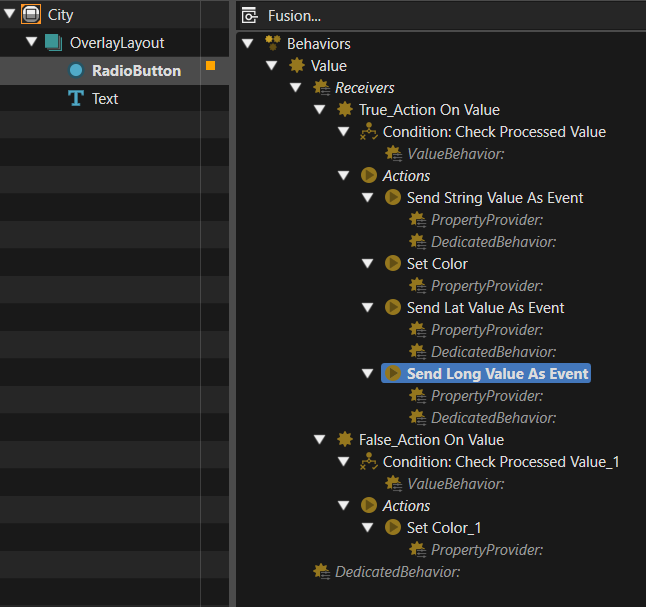Toggle the orange marker on RadioButton row

tap(211, 66)
